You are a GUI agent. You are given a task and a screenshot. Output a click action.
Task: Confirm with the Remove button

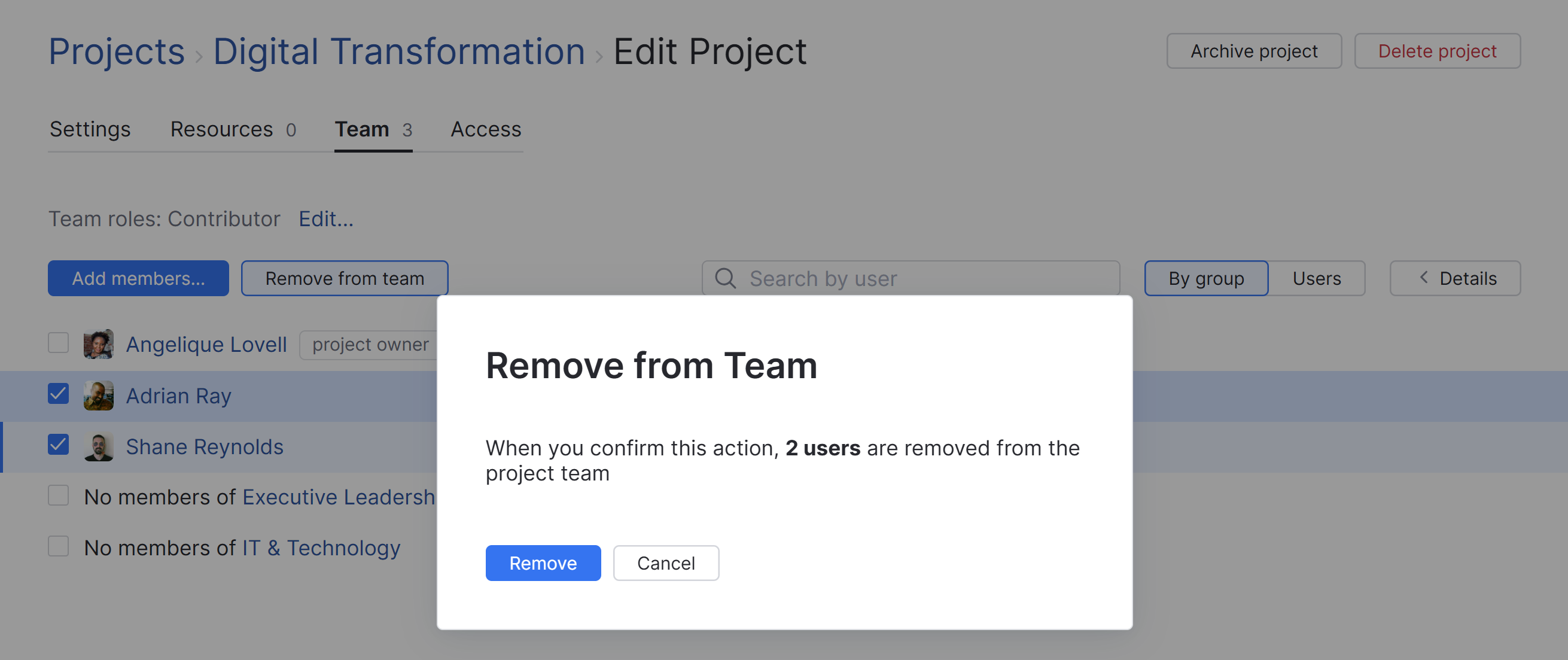point(543,563)
